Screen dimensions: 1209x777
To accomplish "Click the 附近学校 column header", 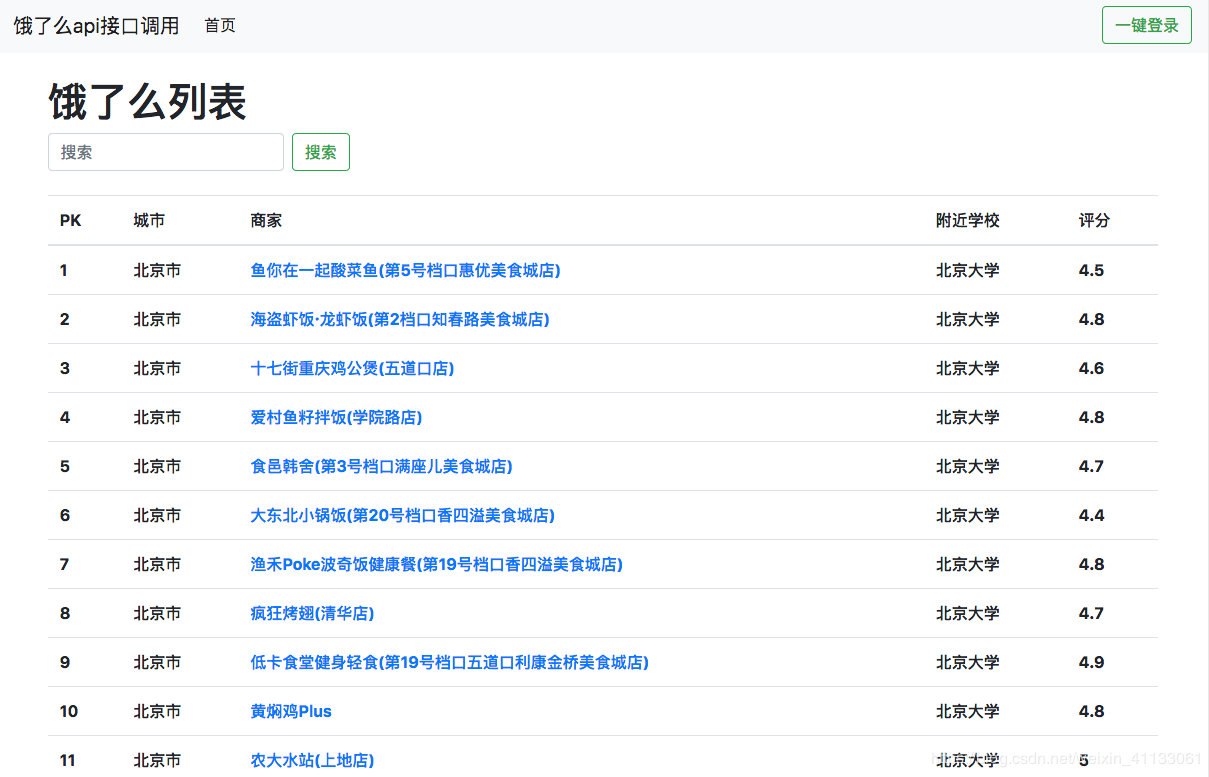I will (967, 220).
